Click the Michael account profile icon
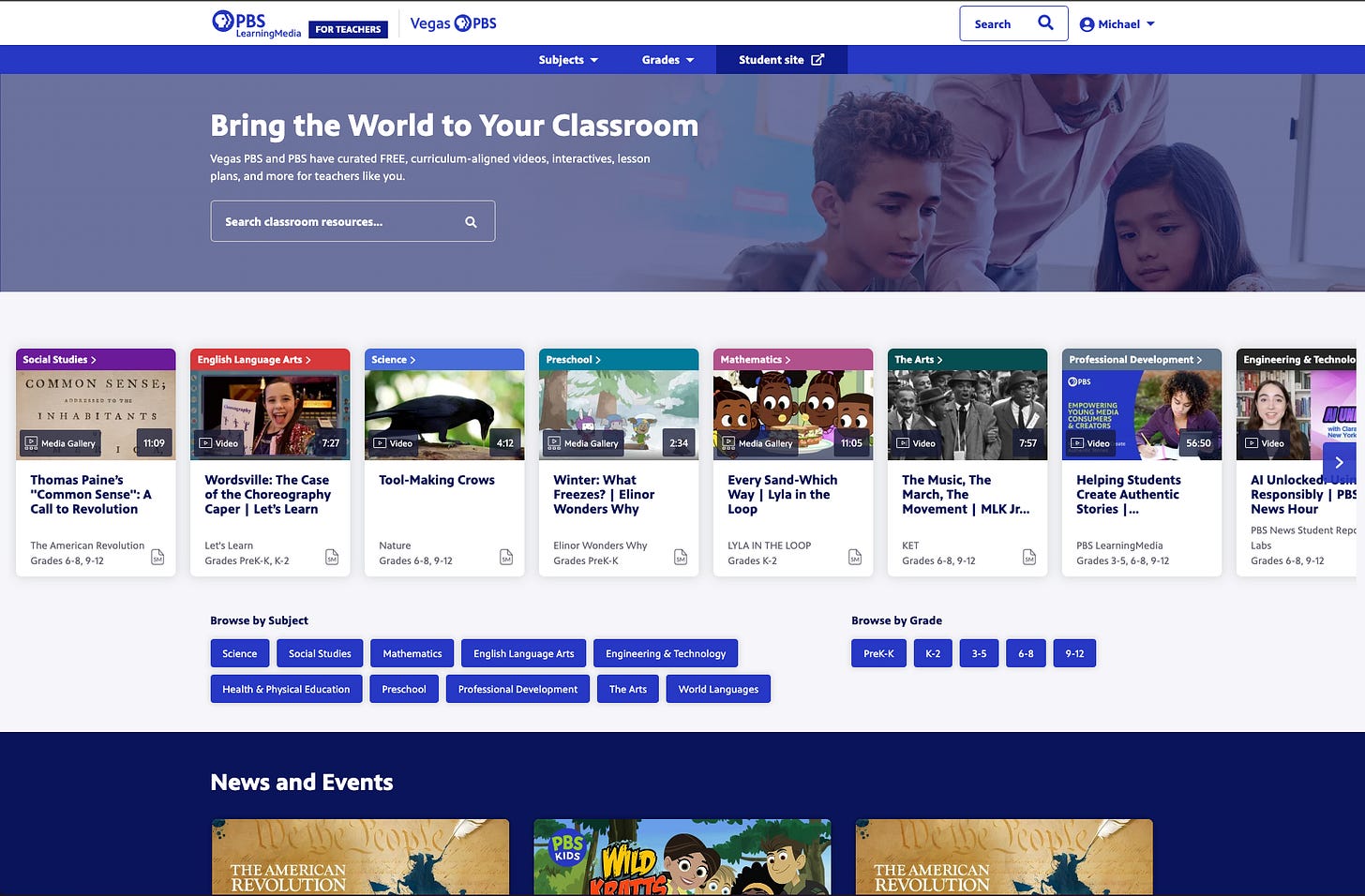The width and height of the screenshot is (1365, 896). (x=1087, y=24)
